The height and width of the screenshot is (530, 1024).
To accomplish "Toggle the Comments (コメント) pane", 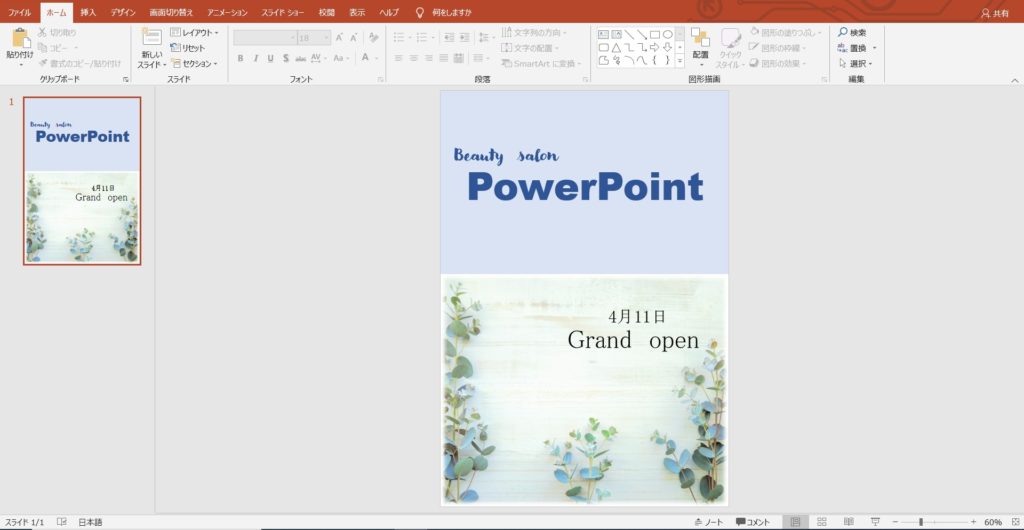I will (753, 522).
